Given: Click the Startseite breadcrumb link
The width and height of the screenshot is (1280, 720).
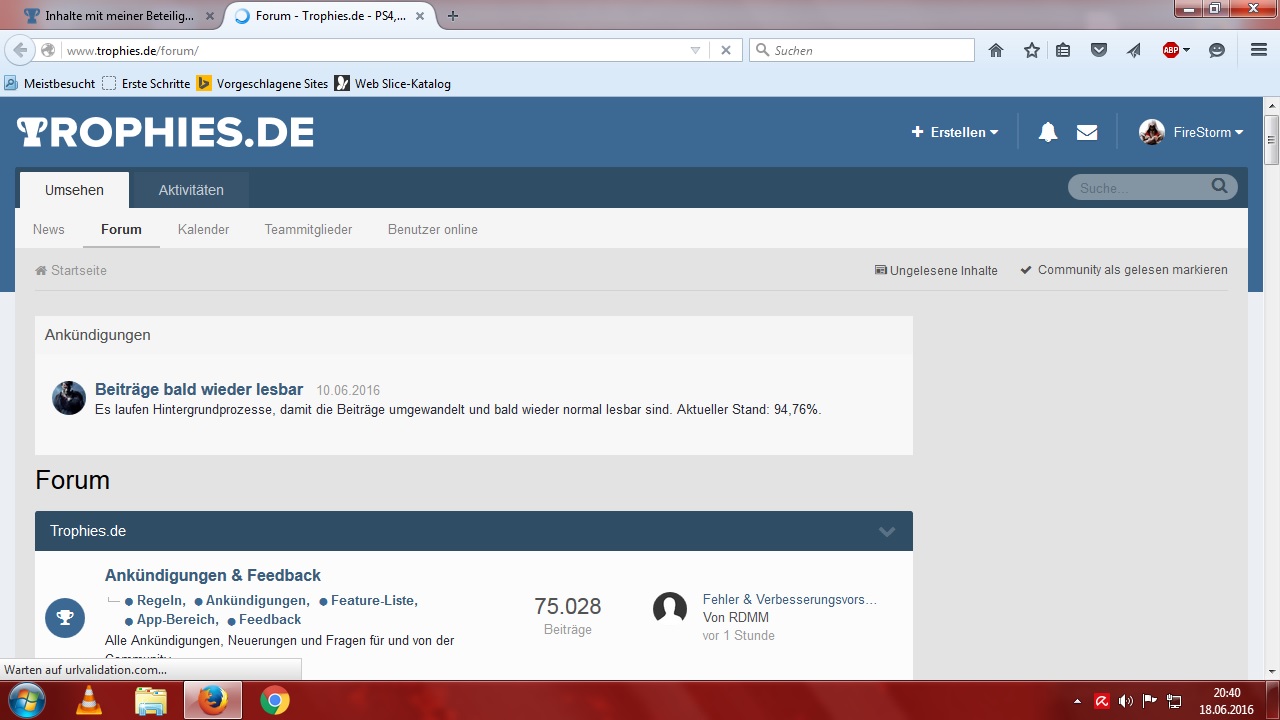Looking at the screenshot, I should 71,271.
